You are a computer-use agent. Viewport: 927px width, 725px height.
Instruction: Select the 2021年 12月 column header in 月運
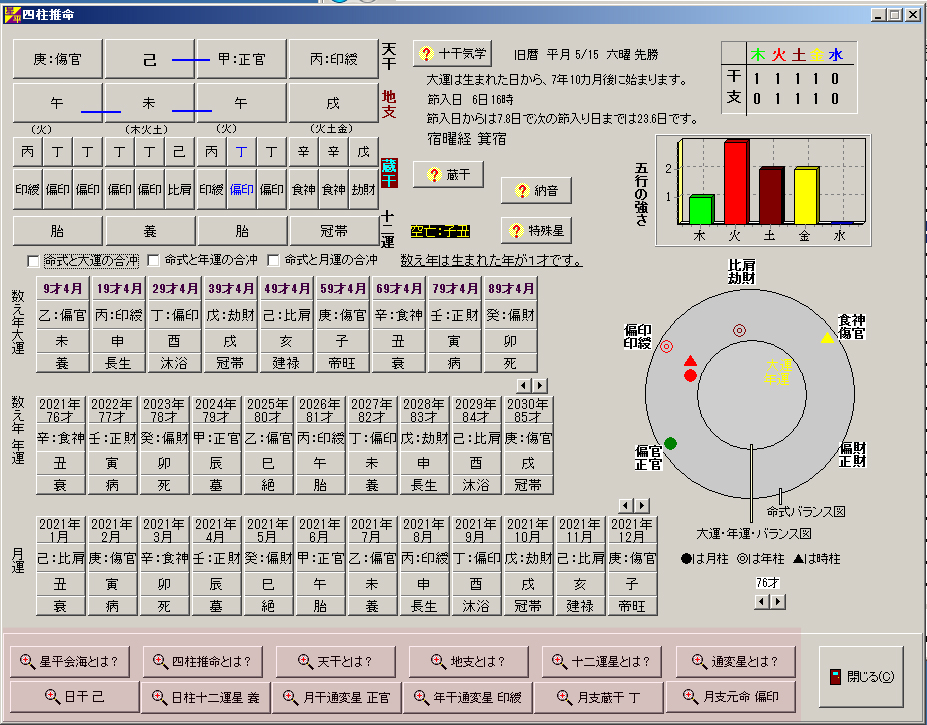point(632,530)
